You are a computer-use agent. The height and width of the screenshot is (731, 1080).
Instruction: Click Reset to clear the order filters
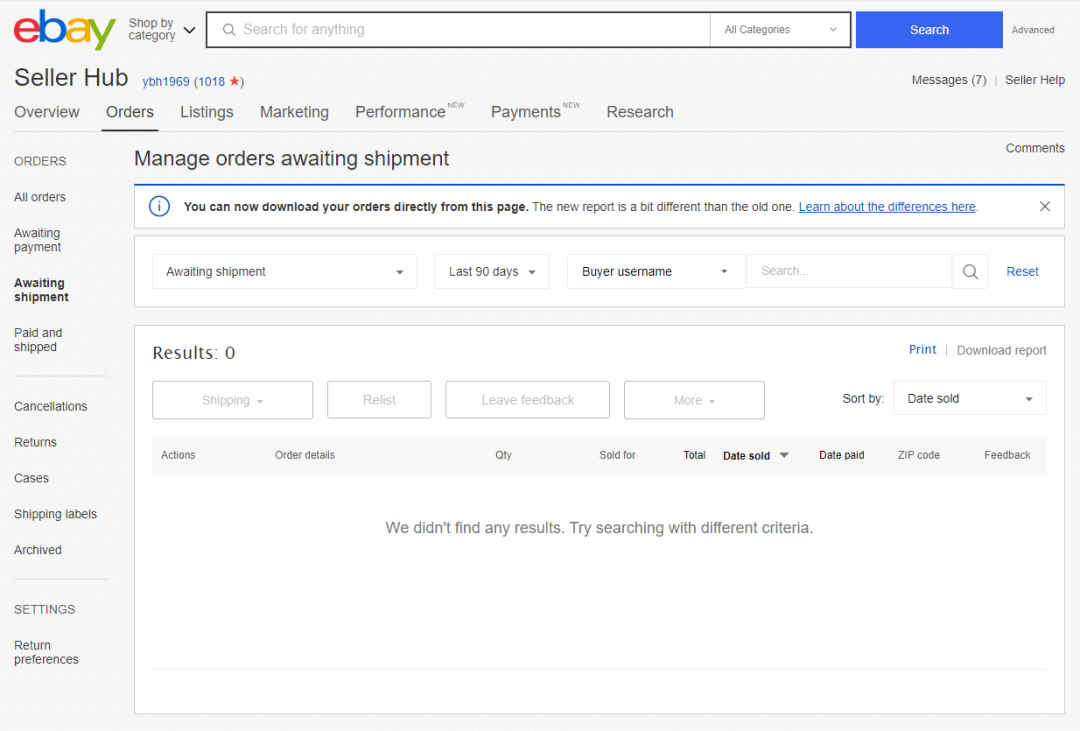pyautogui.click(x=1022, y=270)
